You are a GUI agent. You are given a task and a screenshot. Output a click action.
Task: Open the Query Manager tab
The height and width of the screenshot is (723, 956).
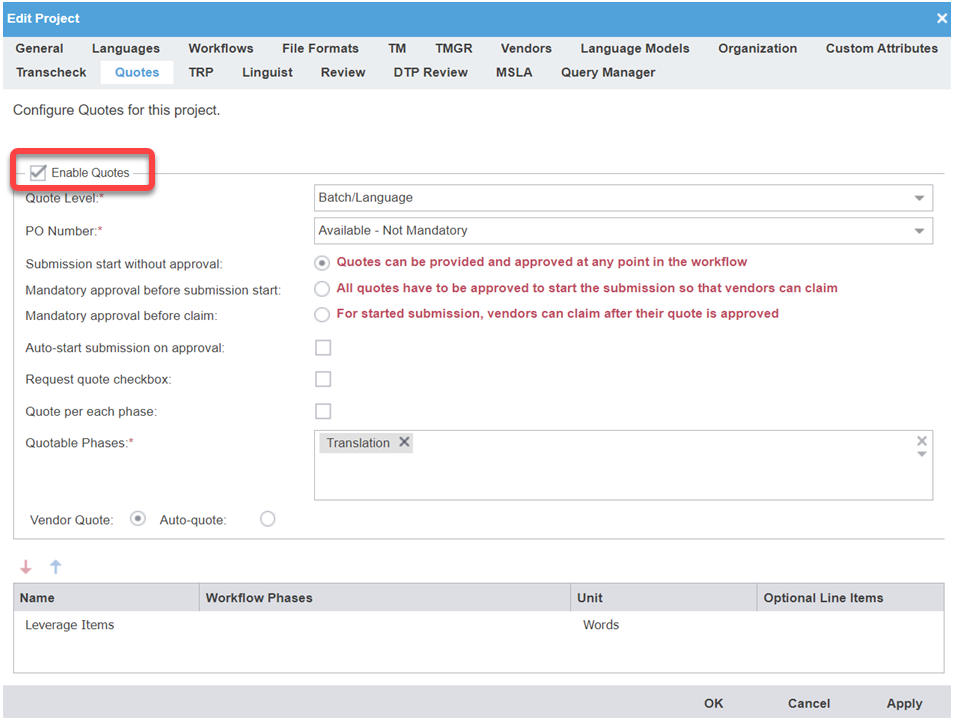click(608, 72)
